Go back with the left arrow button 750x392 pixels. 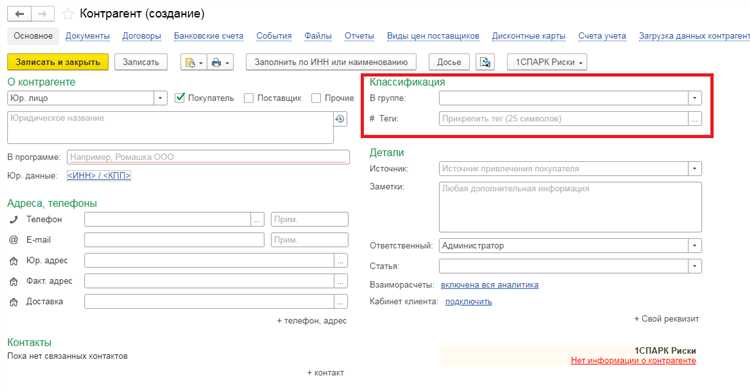(x=20, y=14)
